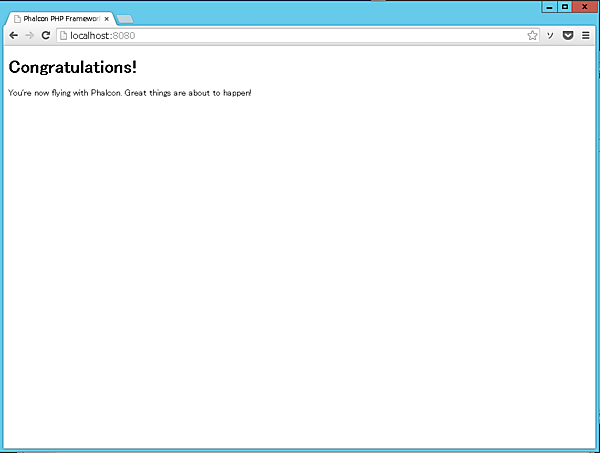Minimize the browser window
This screenshot has width=600, height=453.
[x=549, y=7]
